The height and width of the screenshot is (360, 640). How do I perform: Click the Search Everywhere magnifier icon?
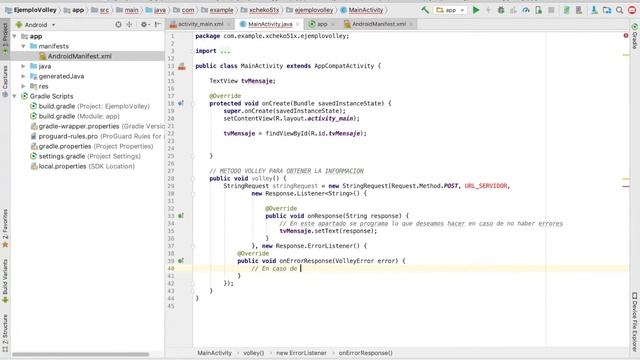pos(620,10)
